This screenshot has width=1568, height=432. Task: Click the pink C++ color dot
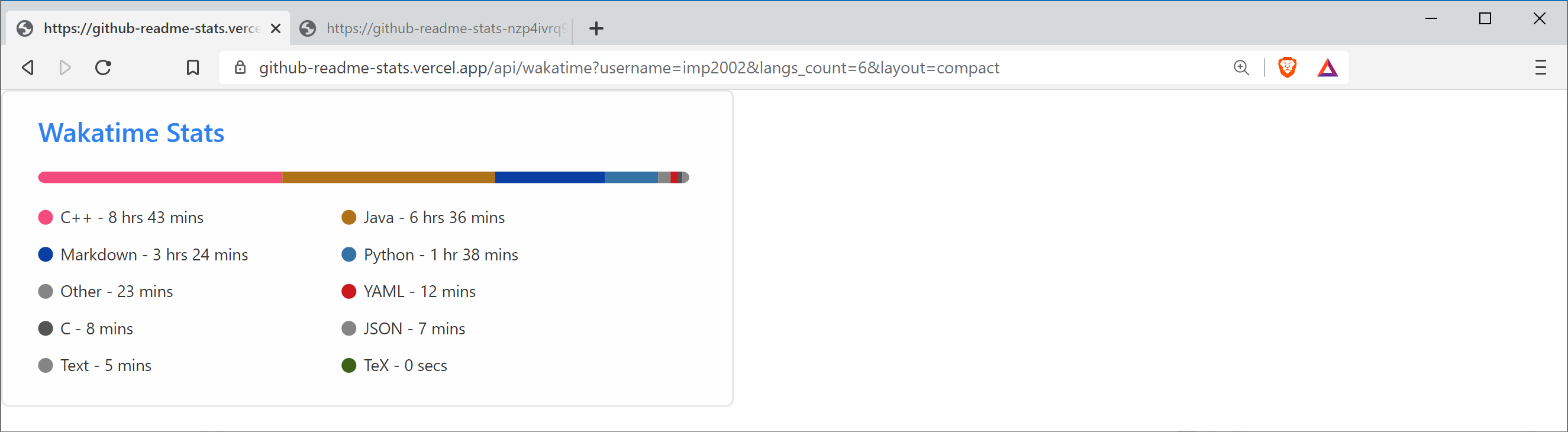click(x=46, y=218)
